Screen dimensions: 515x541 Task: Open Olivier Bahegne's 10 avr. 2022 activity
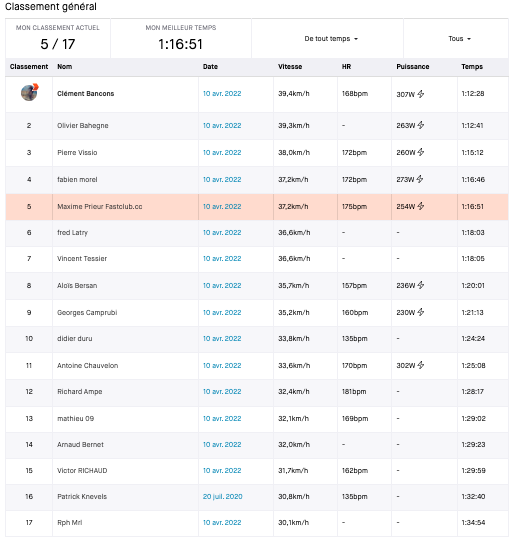(222, 126)
